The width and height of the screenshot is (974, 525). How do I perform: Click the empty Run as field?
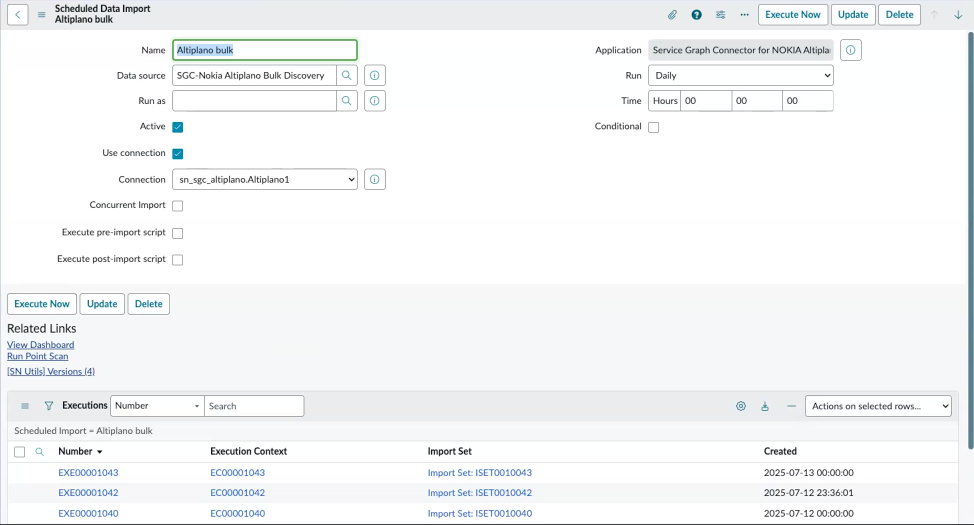click(254, 101)
